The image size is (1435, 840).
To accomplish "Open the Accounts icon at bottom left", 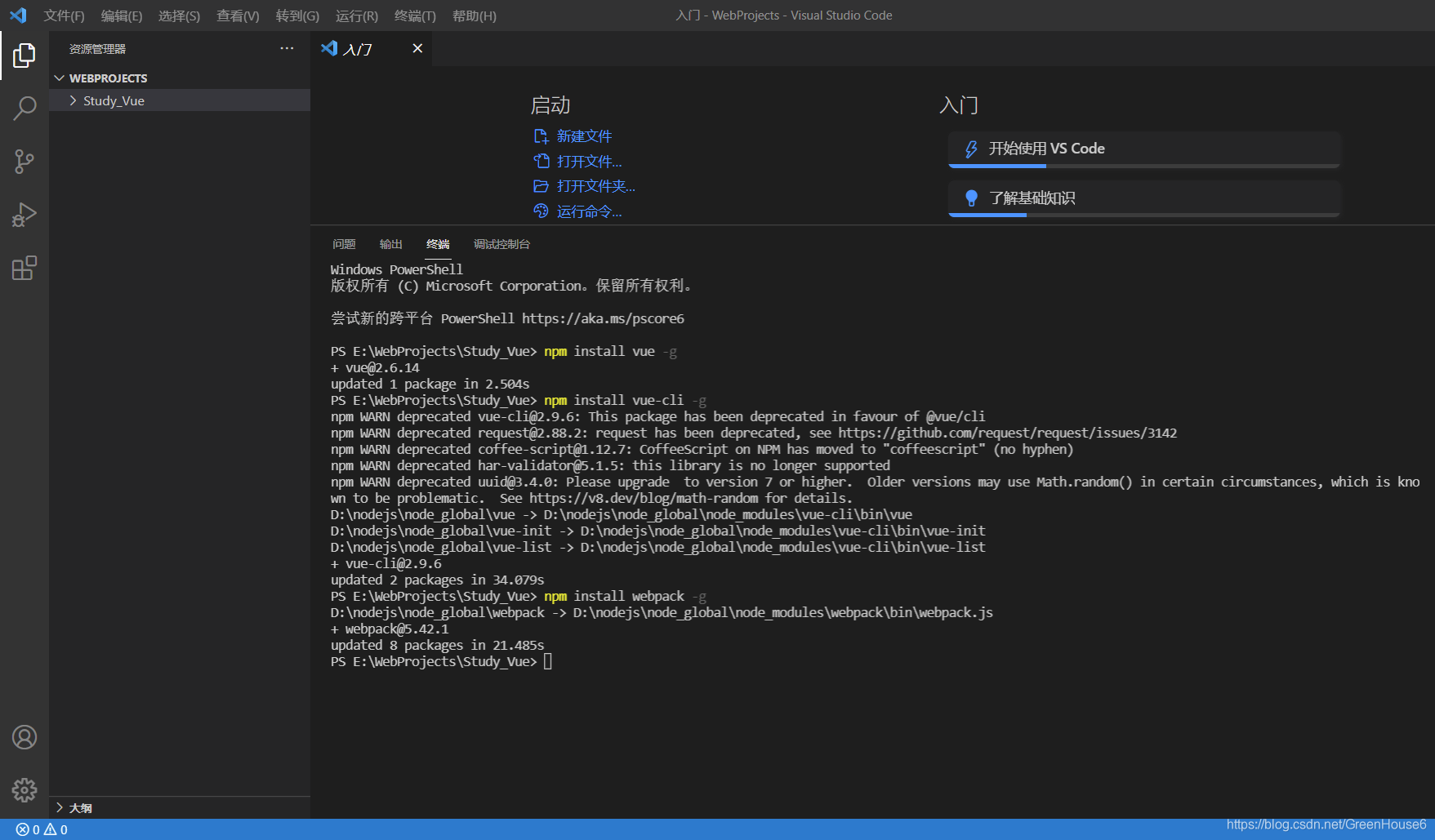I will (x=25, y=736).
